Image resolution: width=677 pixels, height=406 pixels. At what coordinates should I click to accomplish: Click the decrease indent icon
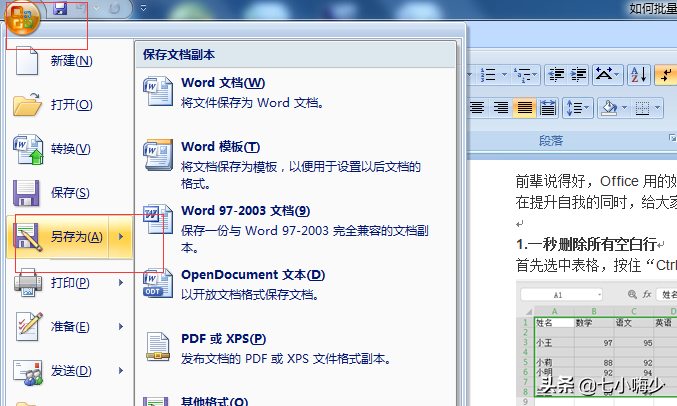click(x=556, y=75)
